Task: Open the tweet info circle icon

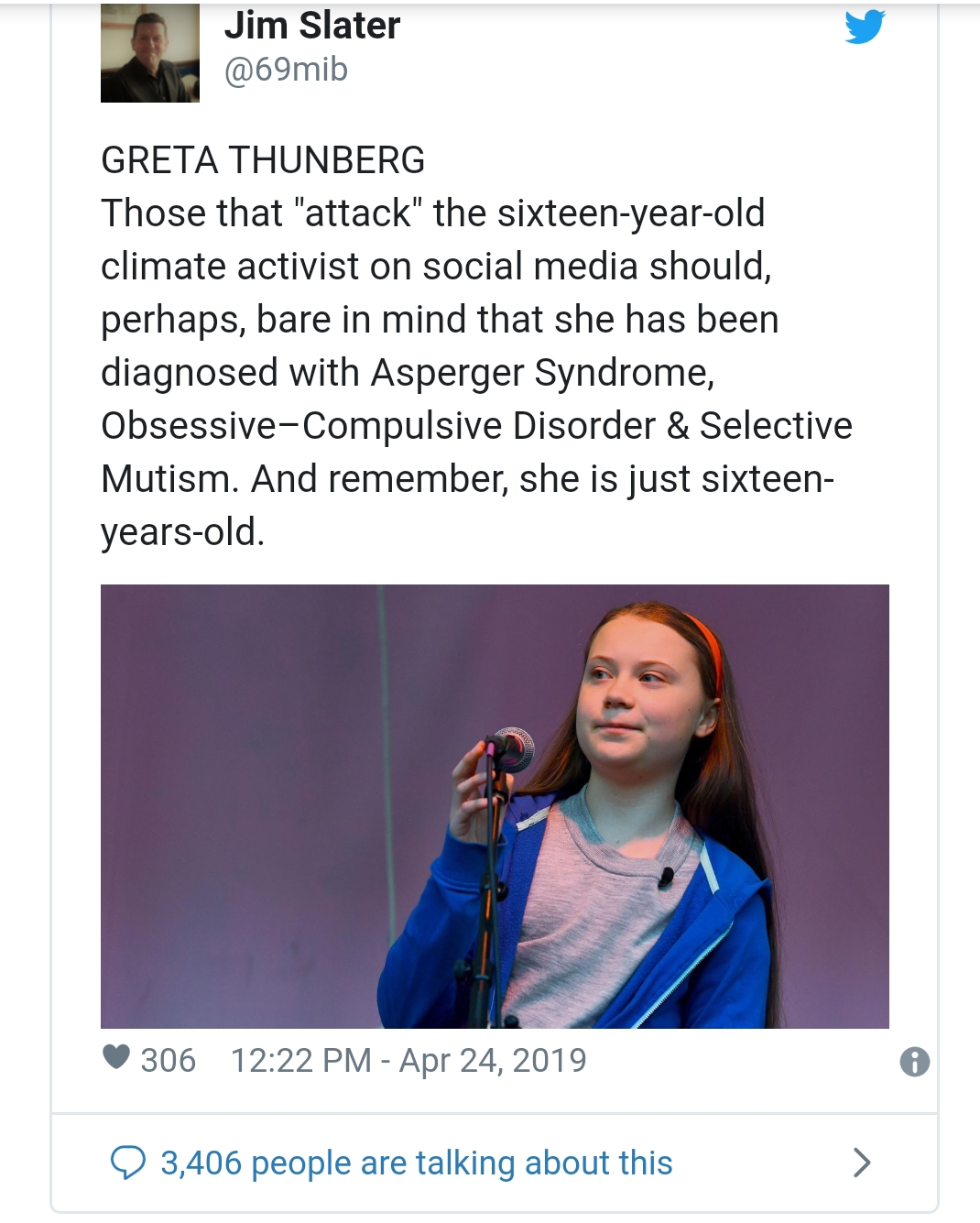Action: (914, 1062)
